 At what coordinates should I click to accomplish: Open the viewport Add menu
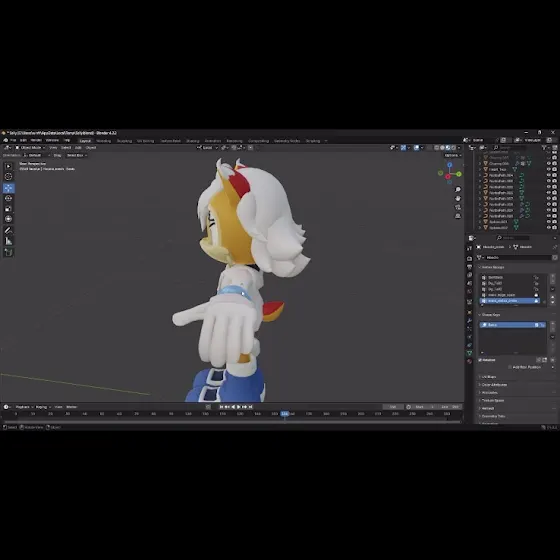[78, 148]
